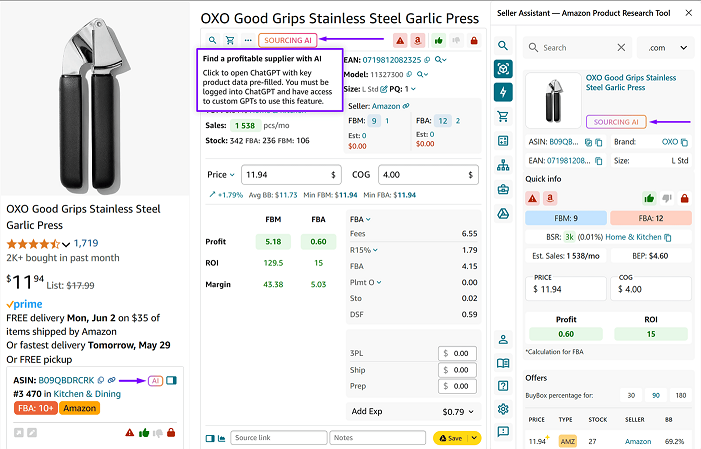Open the side panel icon beside AI badge

(x=172, y=381)
